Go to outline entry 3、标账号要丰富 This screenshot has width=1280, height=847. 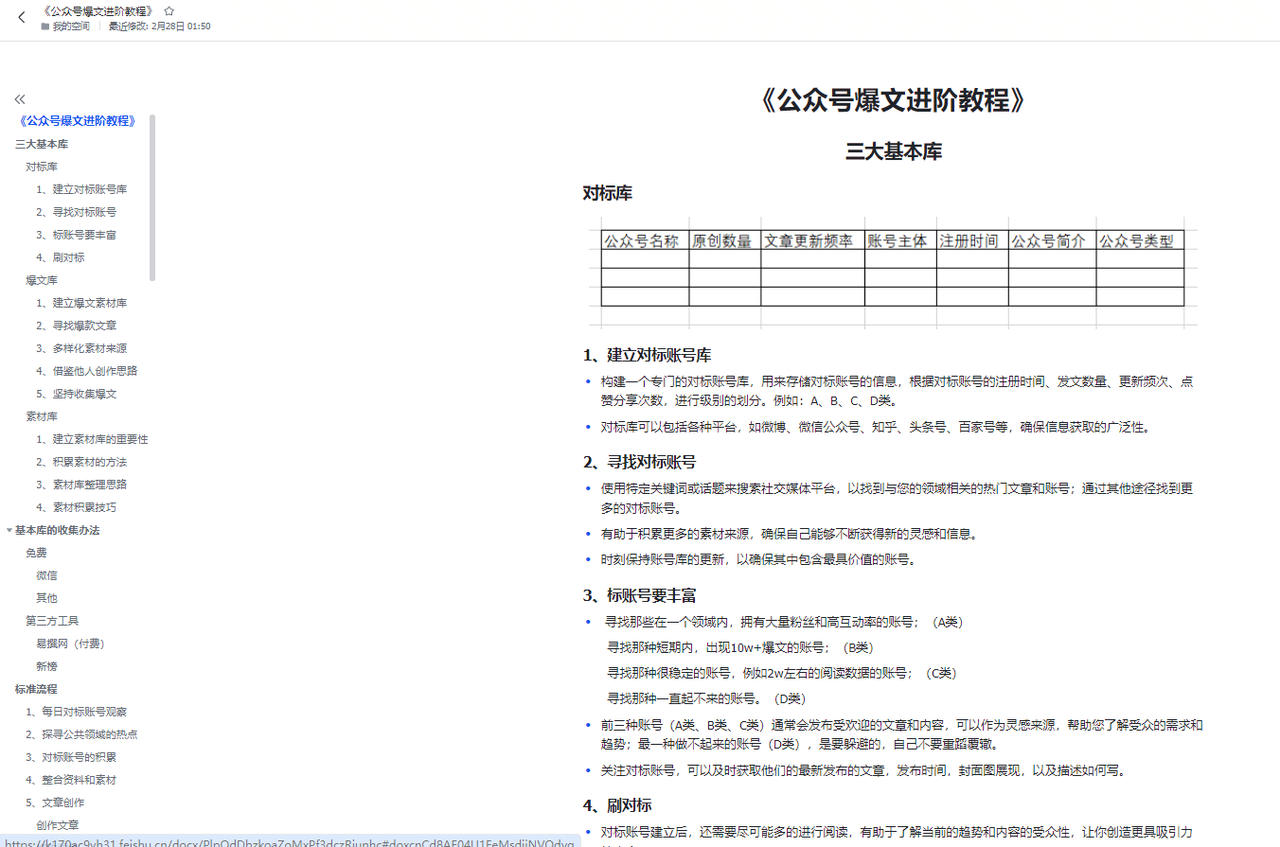(77, 235)
